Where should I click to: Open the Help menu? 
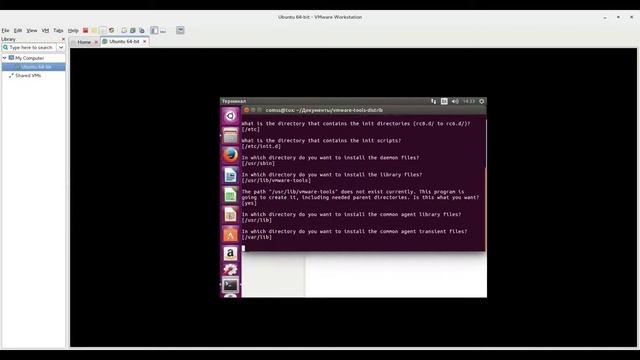[73, 31]
